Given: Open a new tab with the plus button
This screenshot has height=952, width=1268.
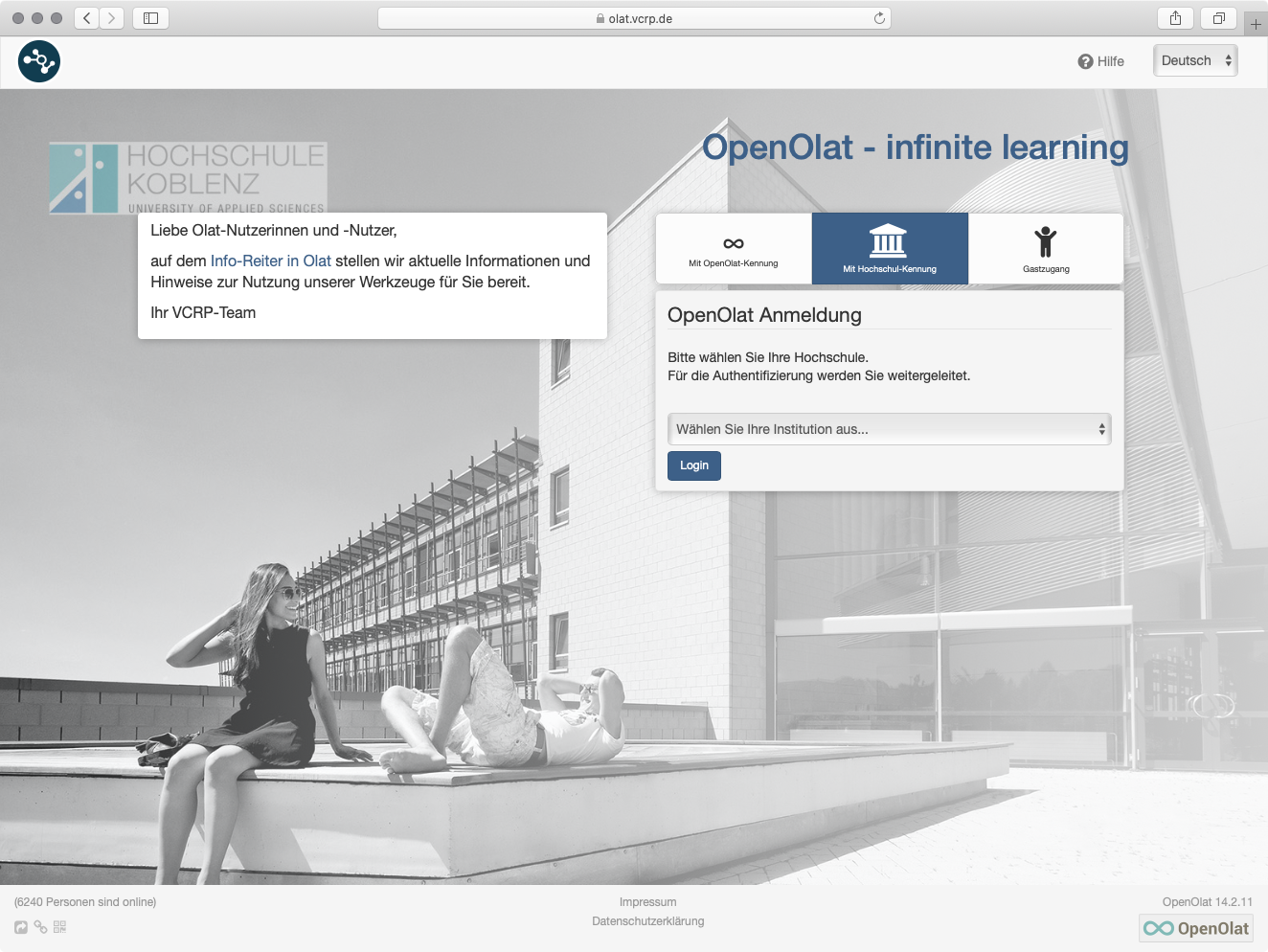Looking at the screenshot, I should coord(1256,24).
